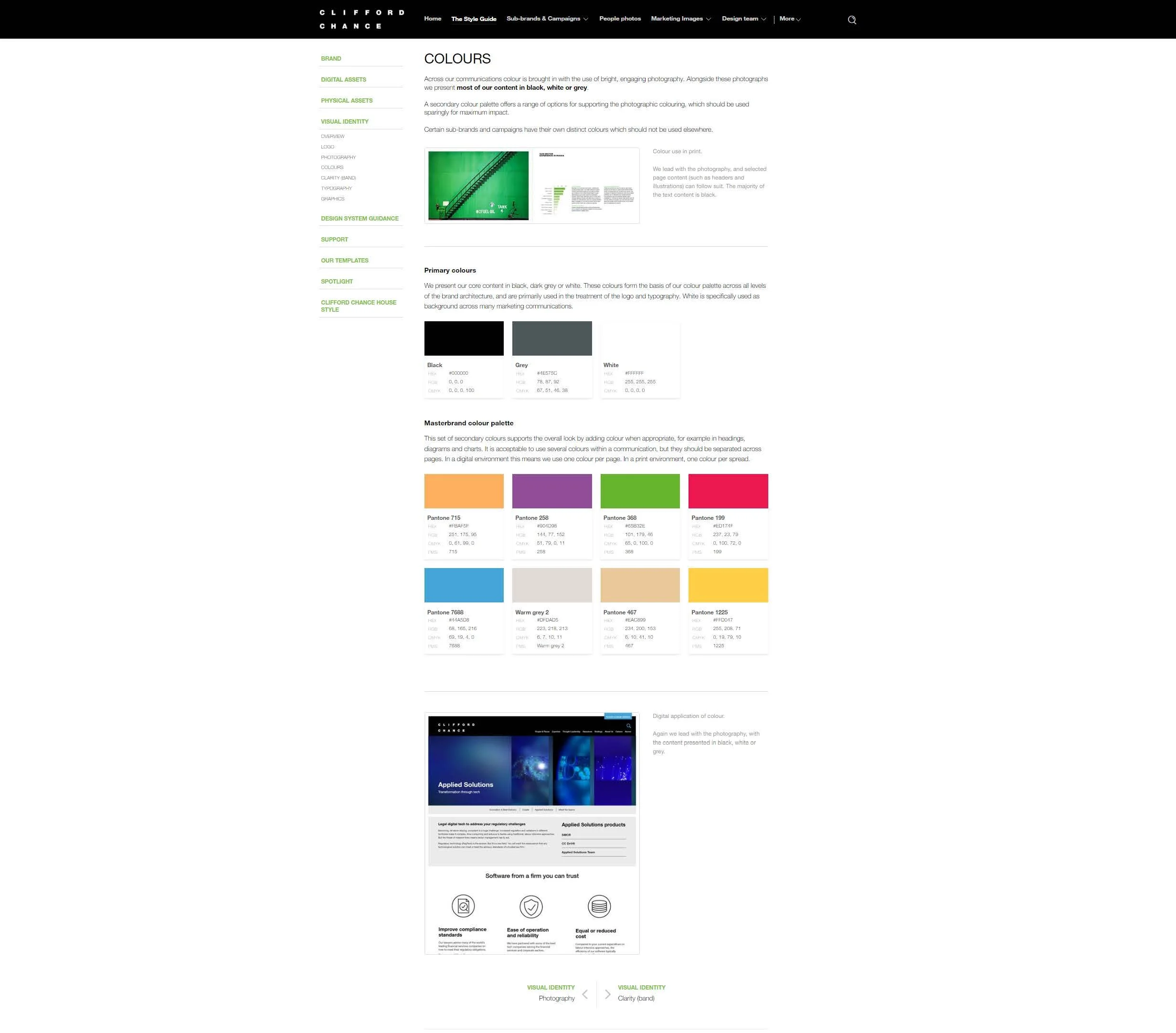Click the left chevron beside Photography
This screenshot has width=1176, height=1033.
click(585, 994)
